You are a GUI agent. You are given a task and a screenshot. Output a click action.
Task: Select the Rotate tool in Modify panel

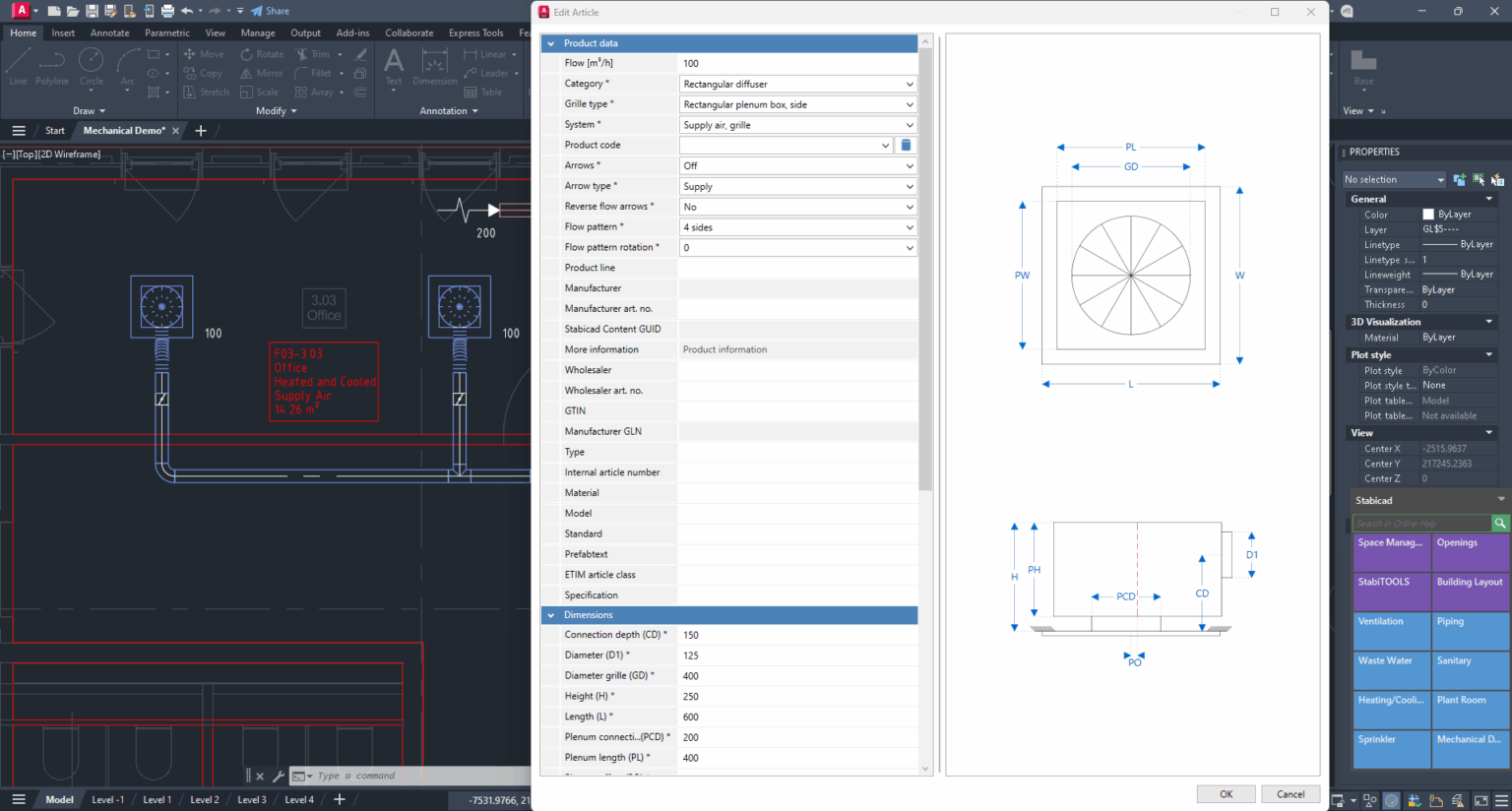pos(262,54)
